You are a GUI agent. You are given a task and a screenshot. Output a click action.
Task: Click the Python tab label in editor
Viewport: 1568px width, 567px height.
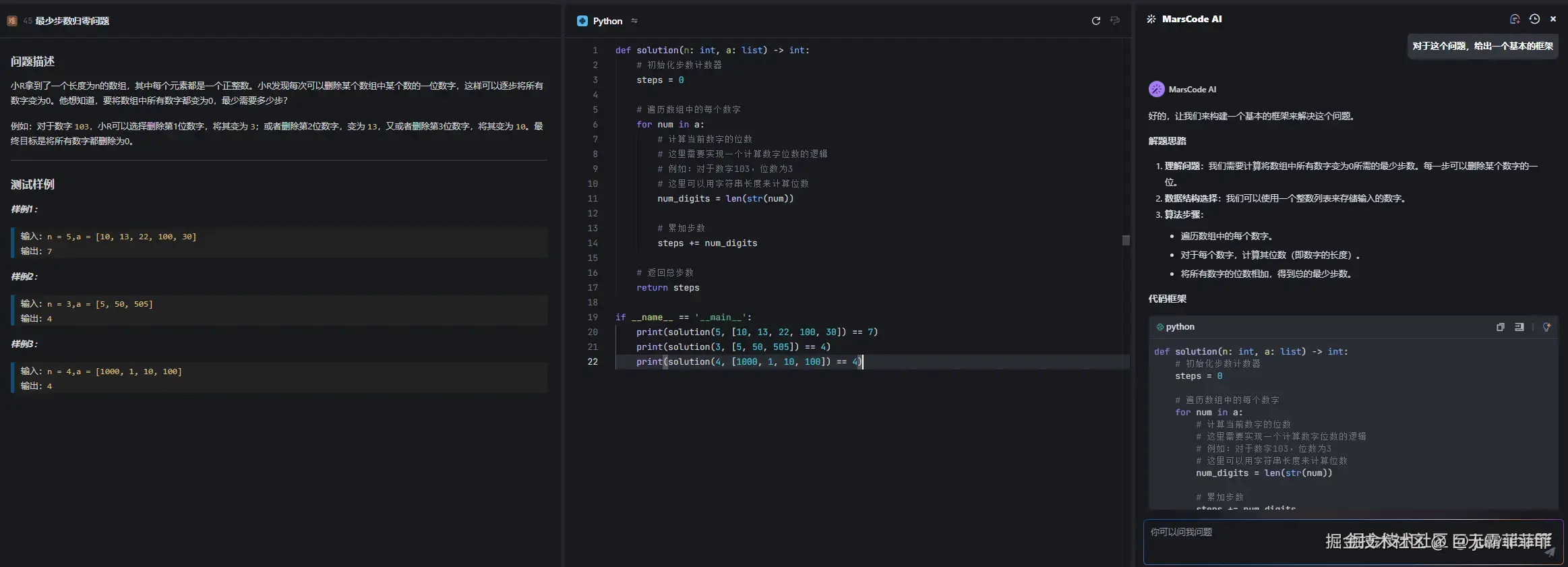pos(607,21)
